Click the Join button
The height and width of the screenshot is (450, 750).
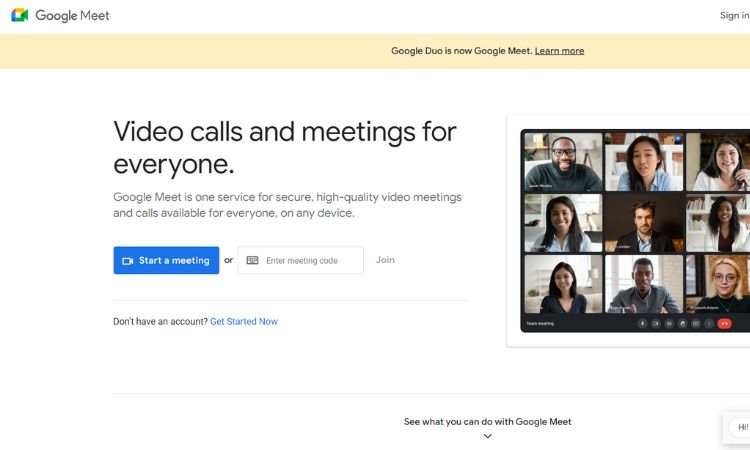coord(385,260)
